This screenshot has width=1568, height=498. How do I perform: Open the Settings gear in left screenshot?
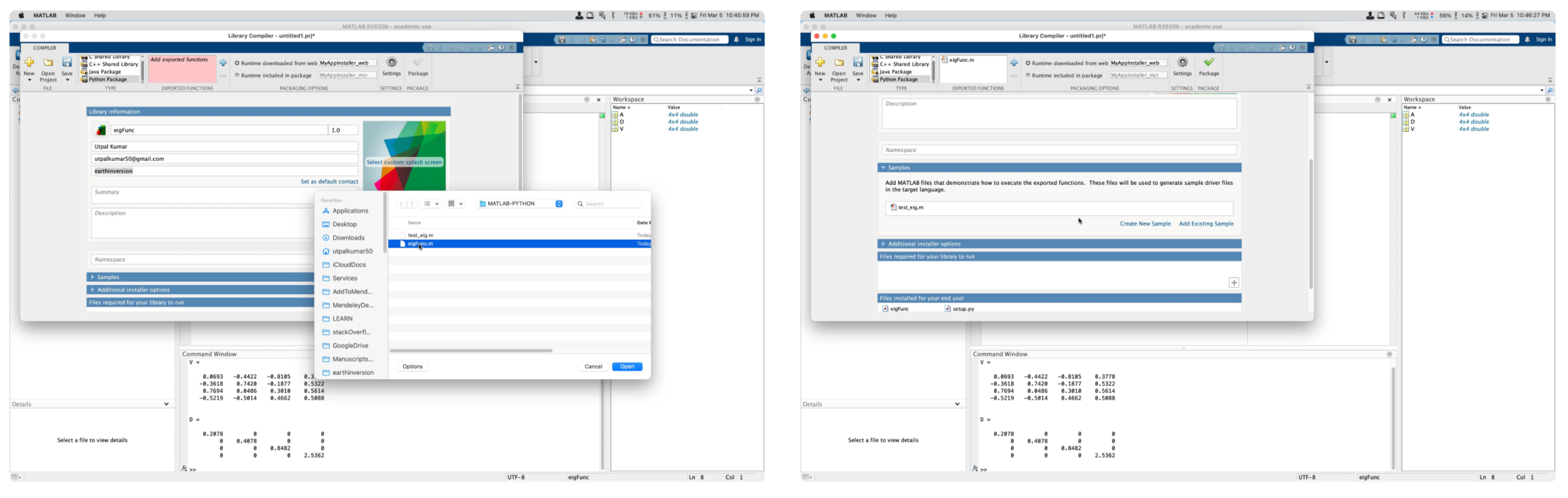[391, 62]
